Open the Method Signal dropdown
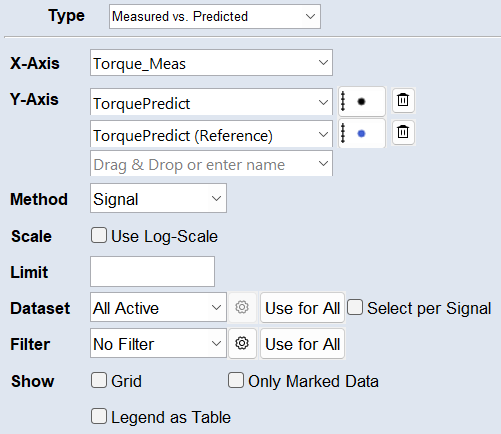Viewport: 501px width, 434px height. point(158,198)
